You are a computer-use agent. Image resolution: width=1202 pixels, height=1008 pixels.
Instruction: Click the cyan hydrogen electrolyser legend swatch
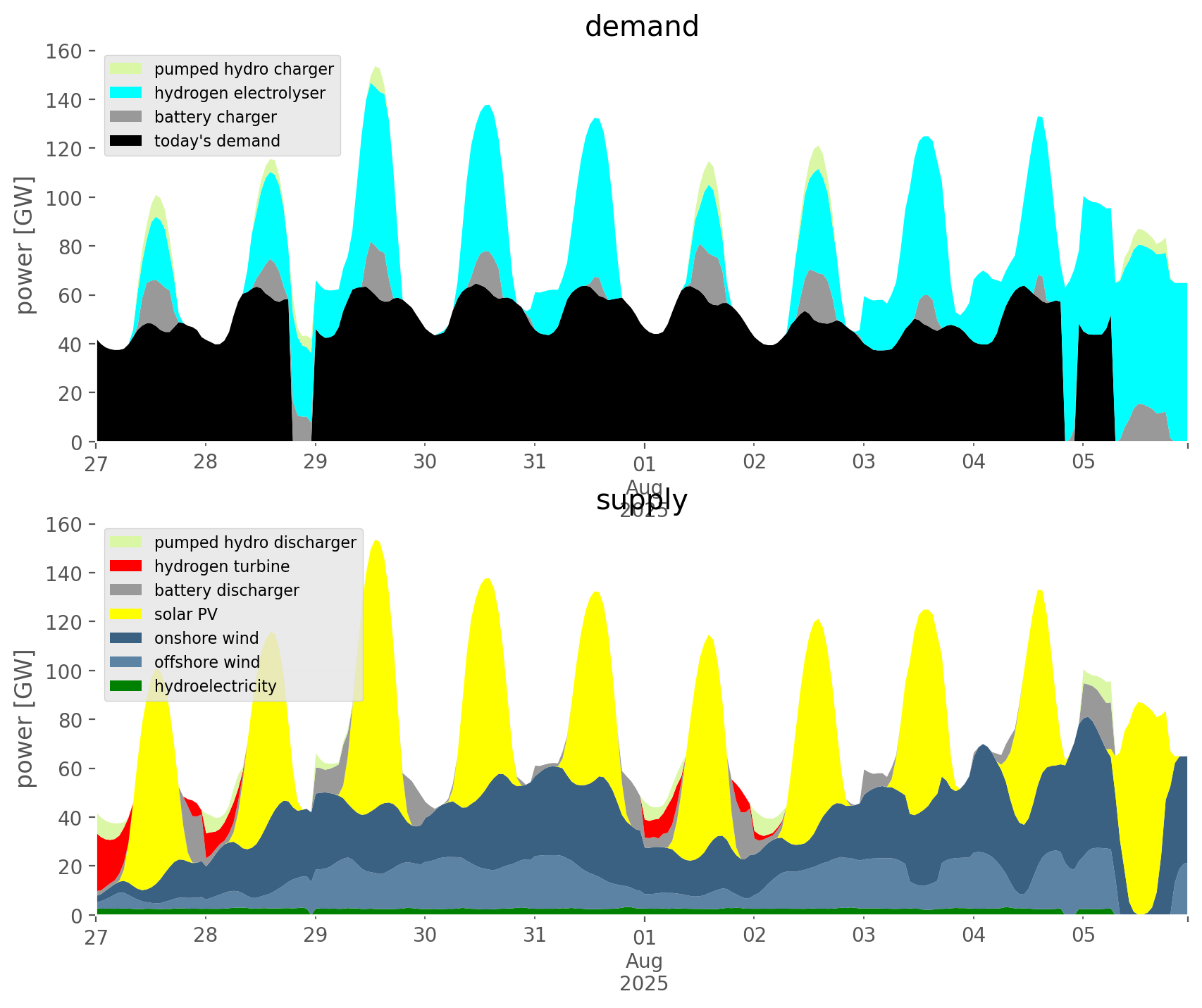(126, 93)
